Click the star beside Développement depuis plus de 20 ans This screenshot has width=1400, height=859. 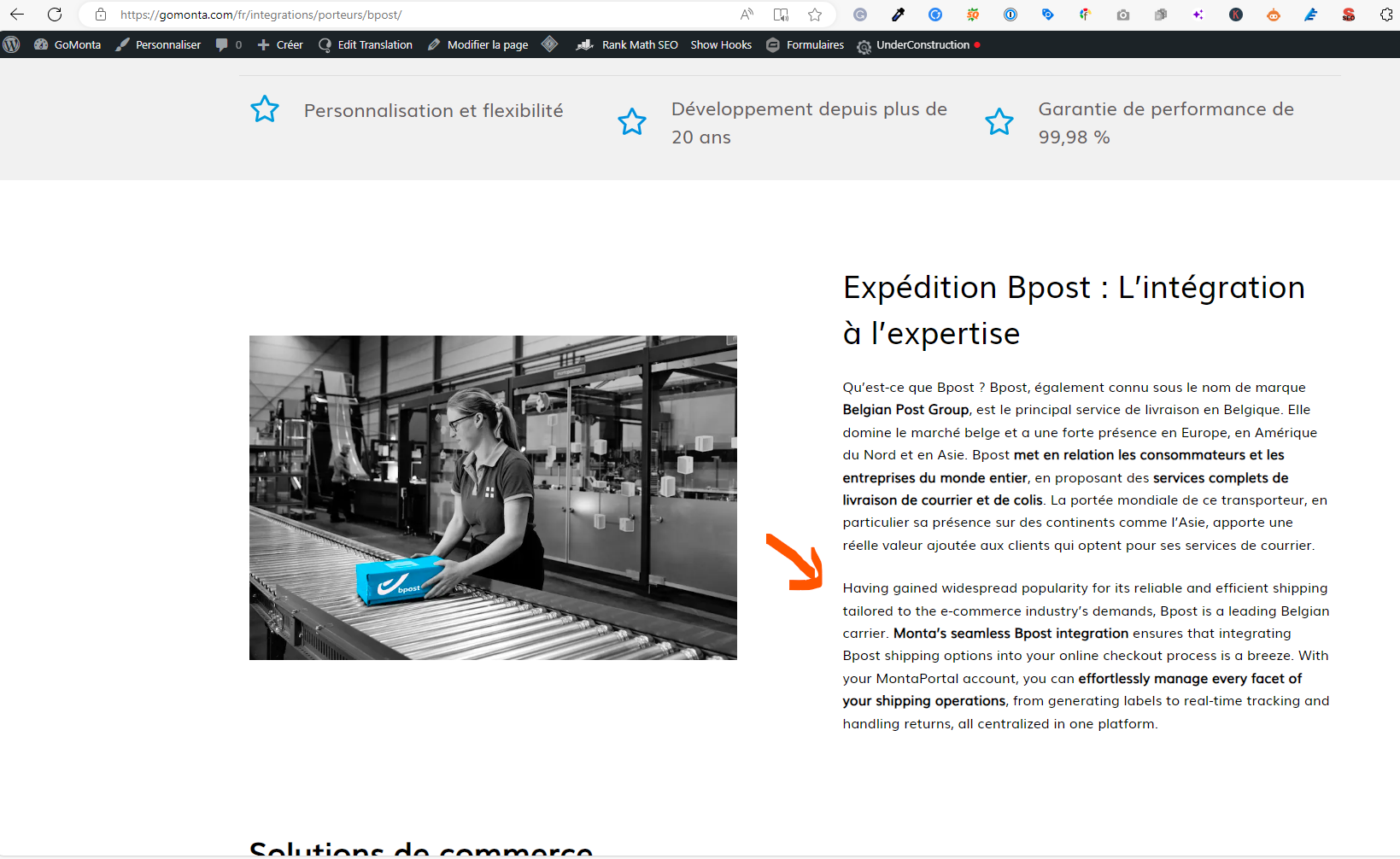[632, 122]
